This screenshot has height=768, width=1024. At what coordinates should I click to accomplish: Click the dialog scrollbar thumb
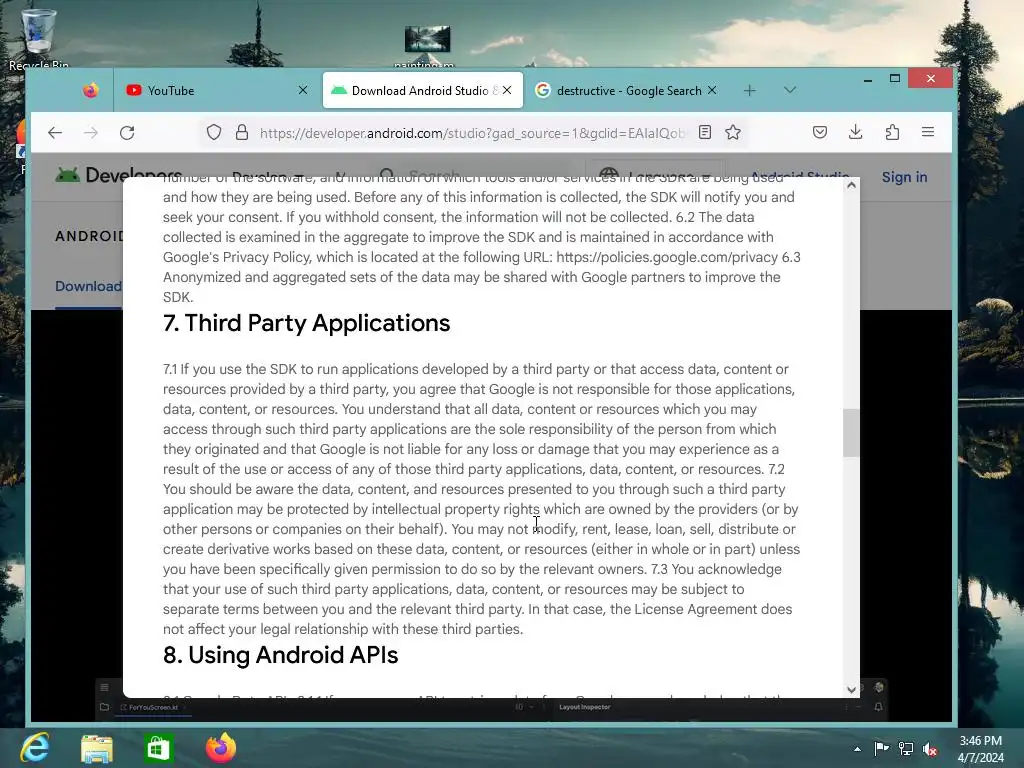pyautogui.click(x=851, y=432)
